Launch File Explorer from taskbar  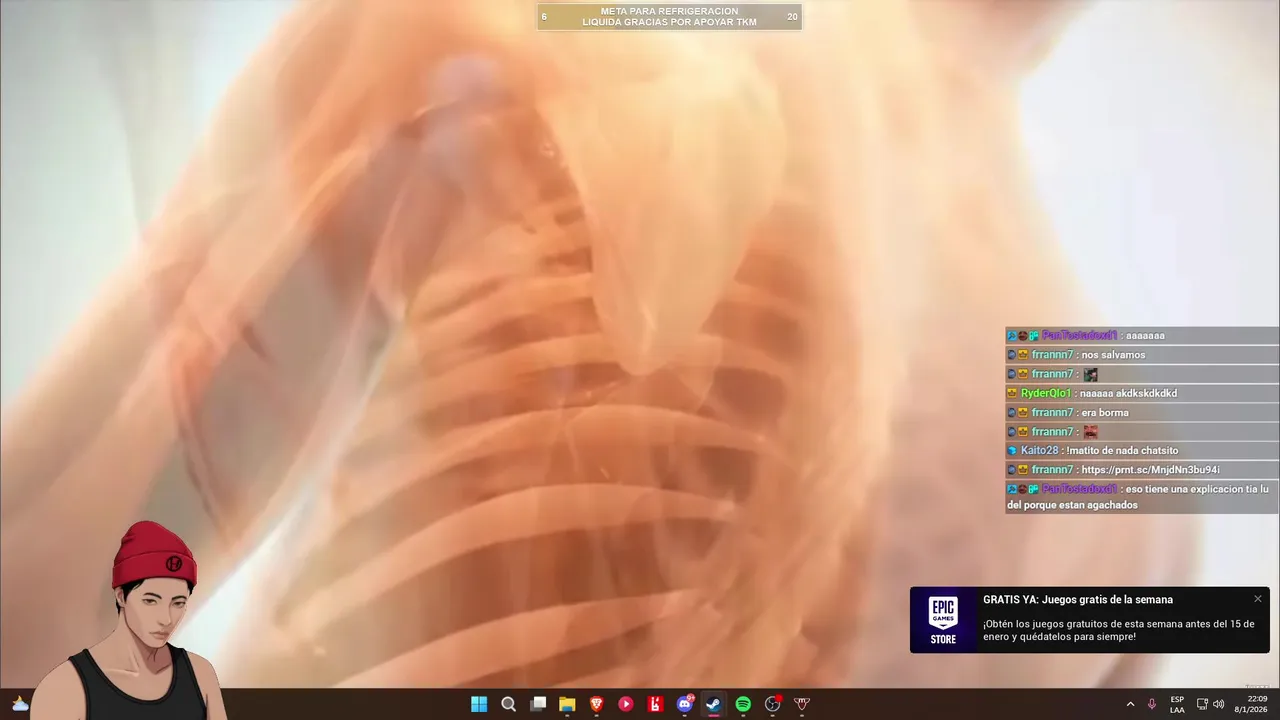point(567,704)
